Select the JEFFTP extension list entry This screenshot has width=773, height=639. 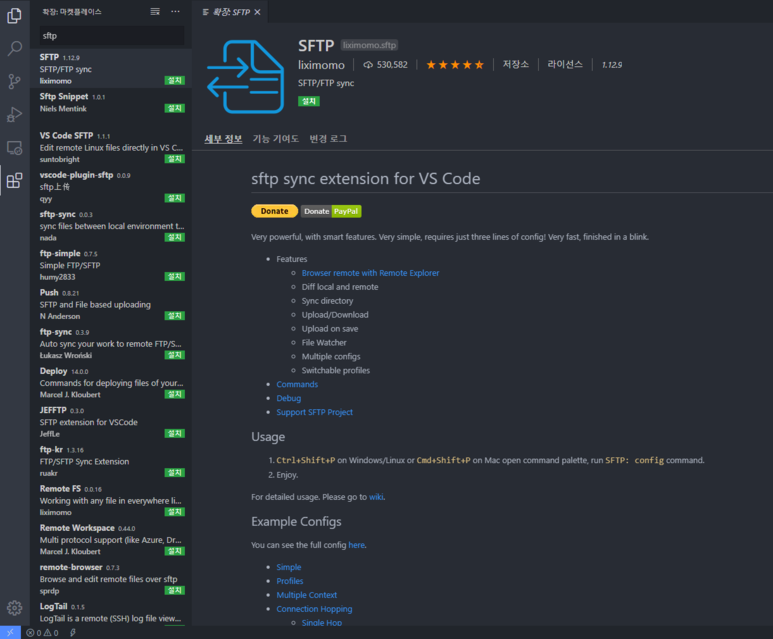click(111, 422)
